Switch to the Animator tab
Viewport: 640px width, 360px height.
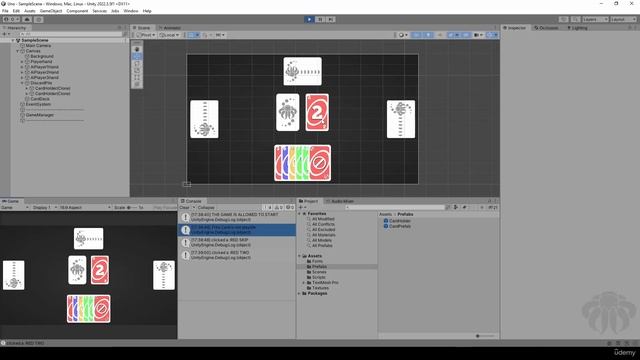[169, 28]
